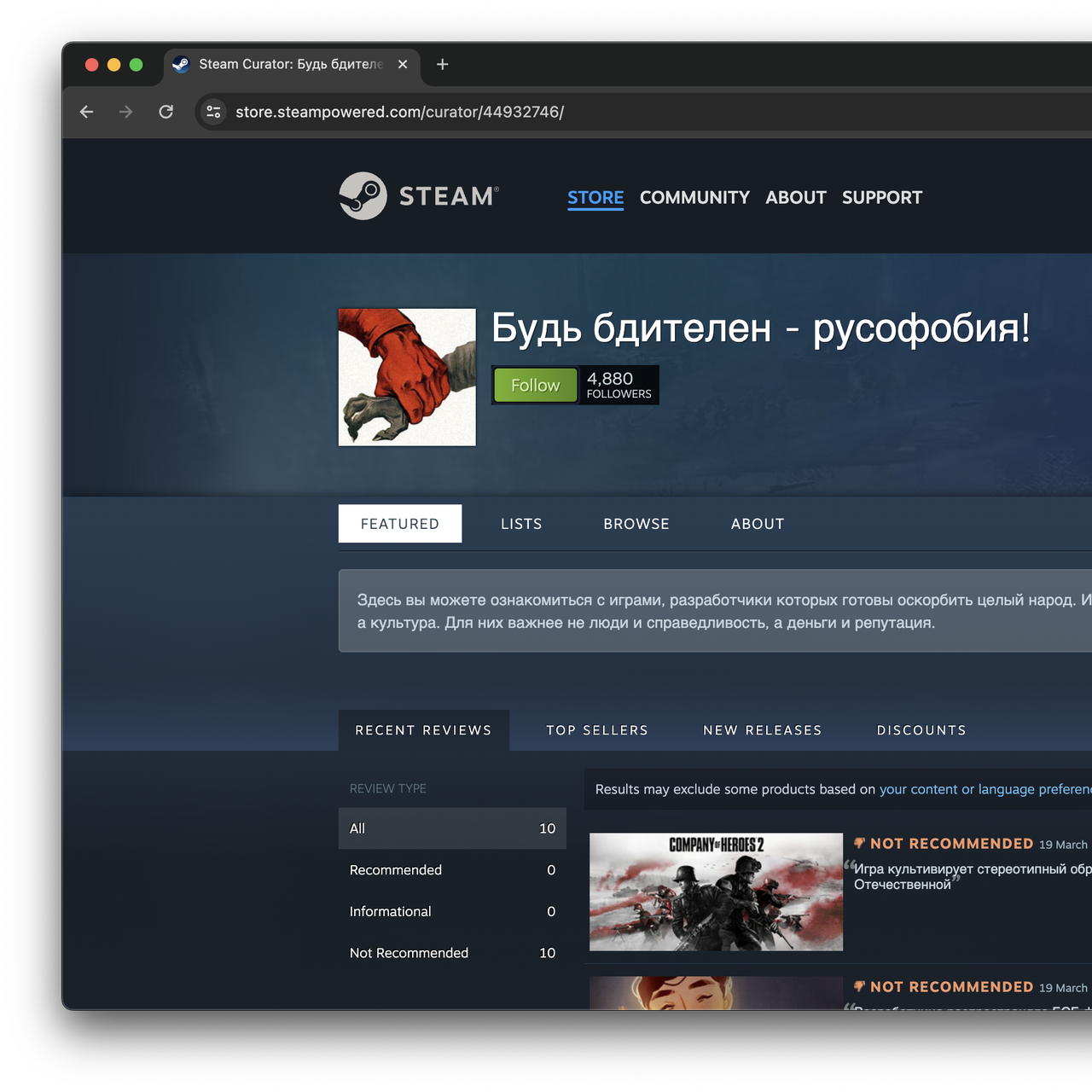The width and height of the screenshot is (1092, 1092).
Task: Click the thumbs-down icon on Company of Heroes 2 review
Action: (x=860, y=843)
